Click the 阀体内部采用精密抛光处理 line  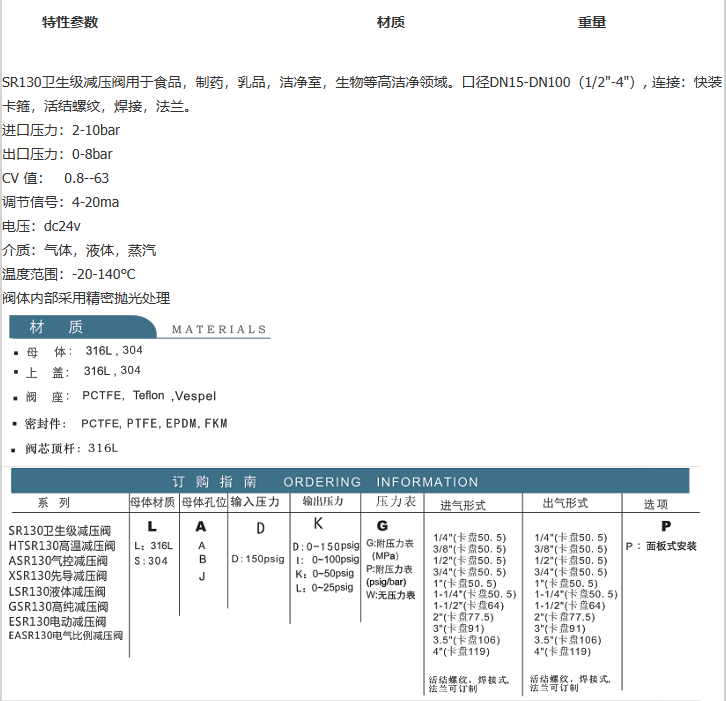pyautogui.click(x=86, y=298)
